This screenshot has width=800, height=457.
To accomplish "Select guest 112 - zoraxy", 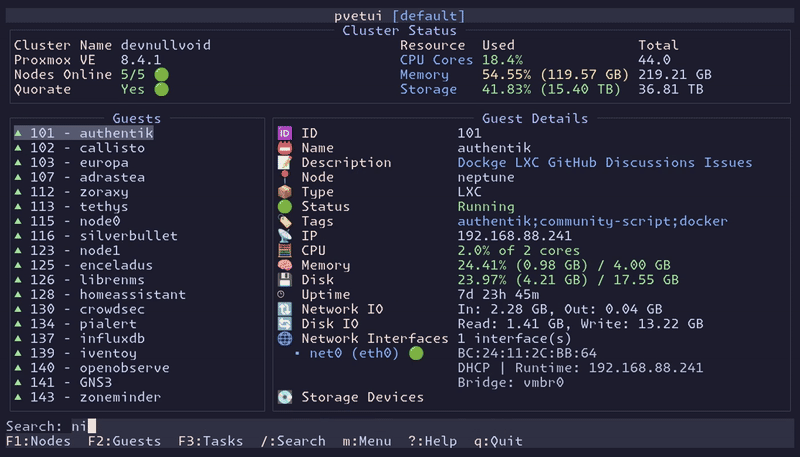I will [71, 192].
